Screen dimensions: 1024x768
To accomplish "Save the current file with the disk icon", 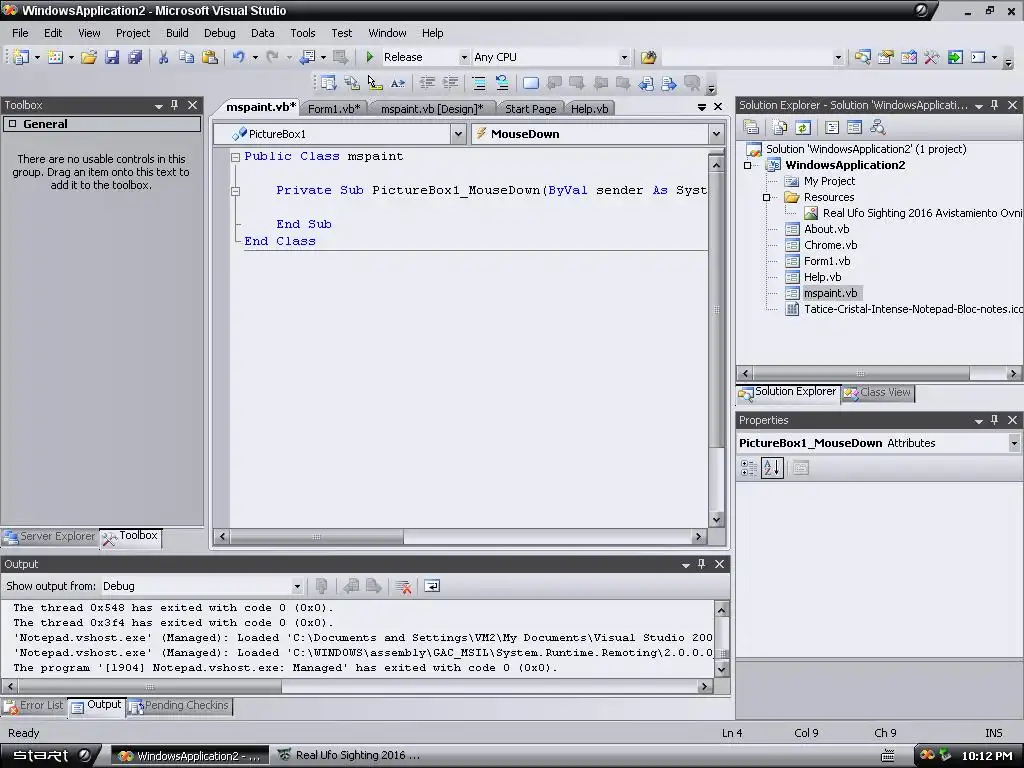I will click(x=112, y=57).
